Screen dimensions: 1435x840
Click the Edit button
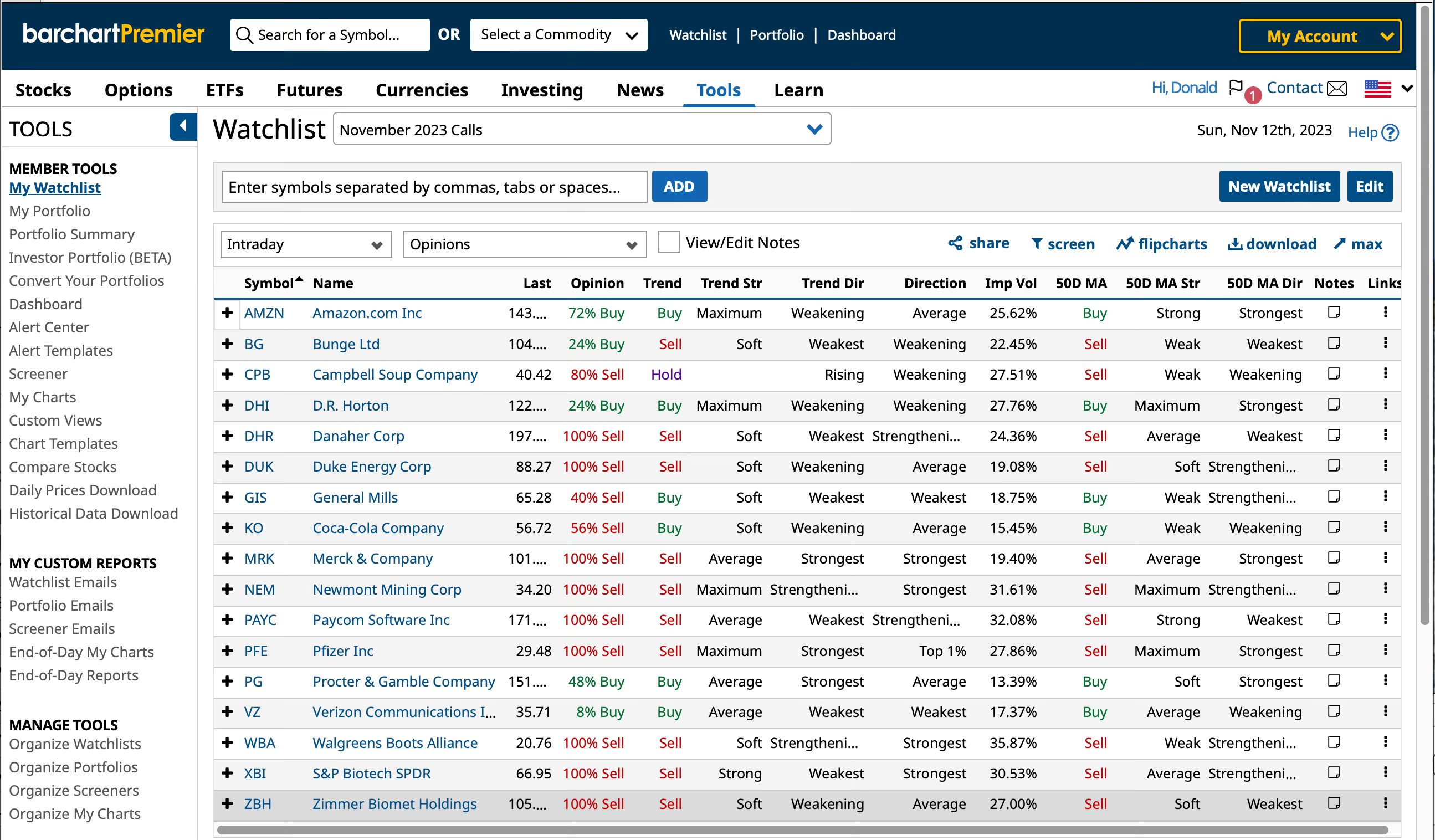[1369, 186]
